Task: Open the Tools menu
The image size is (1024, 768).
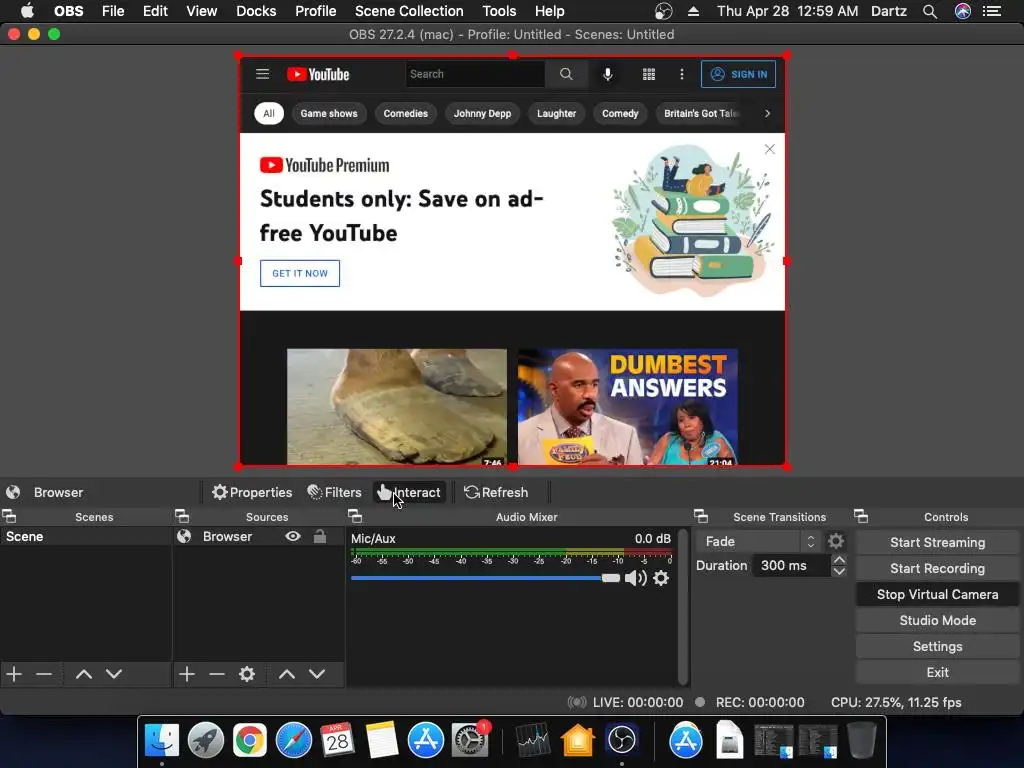Action: point(499,11)
